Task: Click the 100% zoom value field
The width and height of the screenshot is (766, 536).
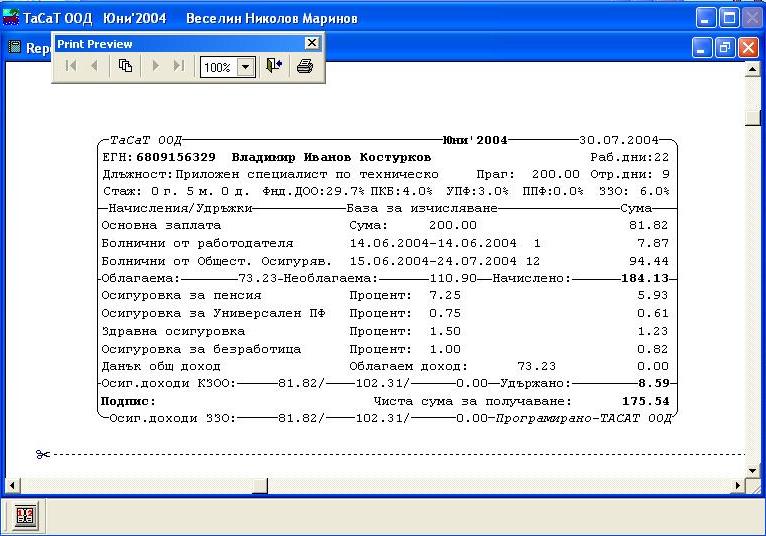Action: point(218,67)
